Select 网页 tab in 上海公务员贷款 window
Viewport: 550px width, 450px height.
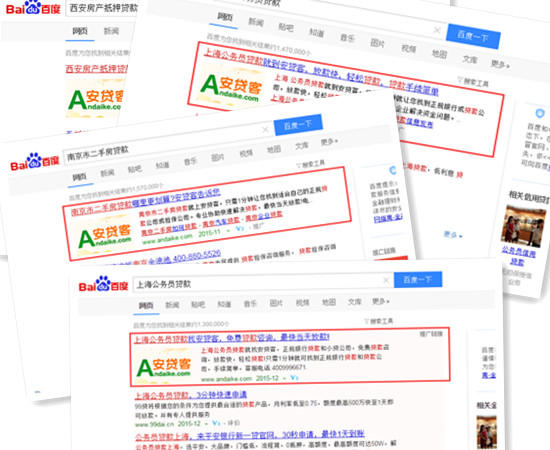(146, 305)
